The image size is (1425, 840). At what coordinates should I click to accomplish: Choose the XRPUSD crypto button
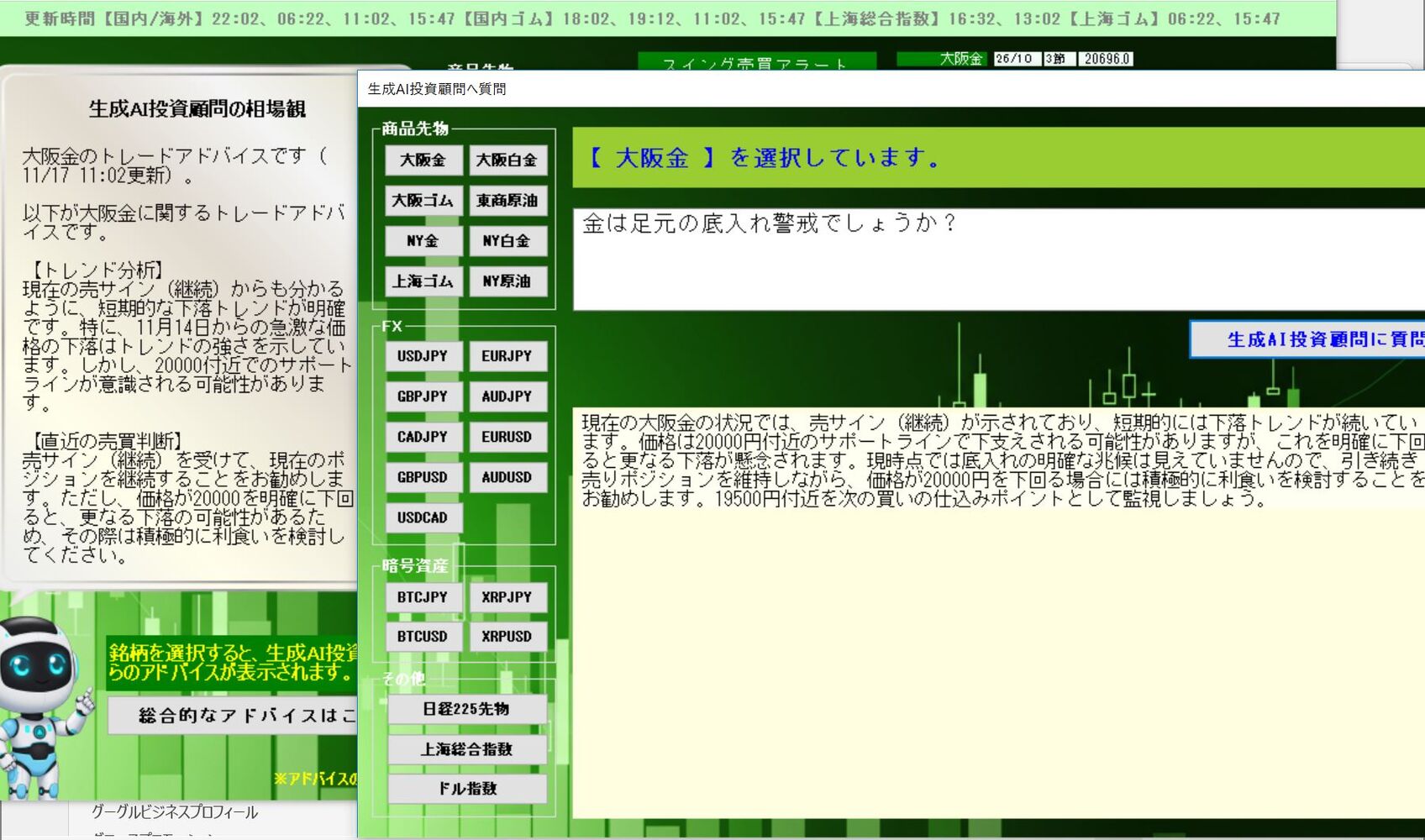(x=507, y=637)
